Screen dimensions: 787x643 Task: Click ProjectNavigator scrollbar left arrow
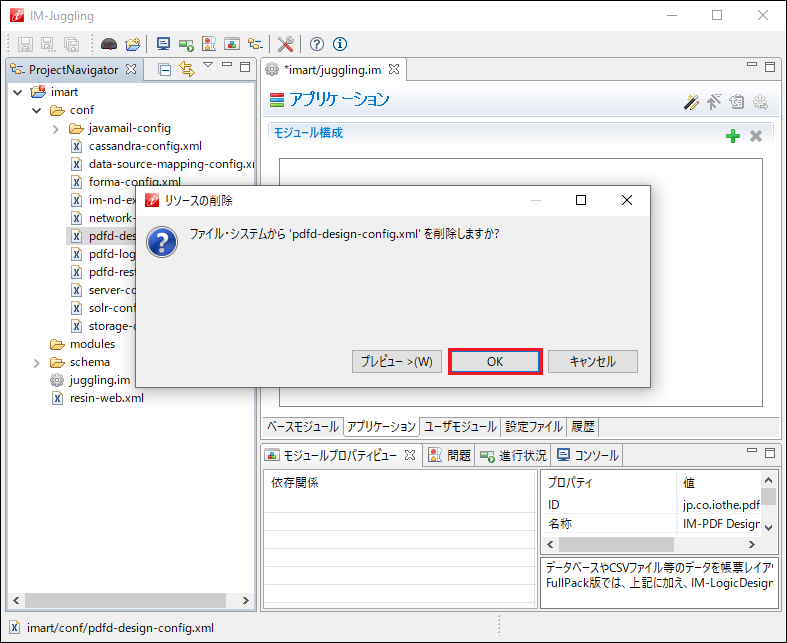16,600
